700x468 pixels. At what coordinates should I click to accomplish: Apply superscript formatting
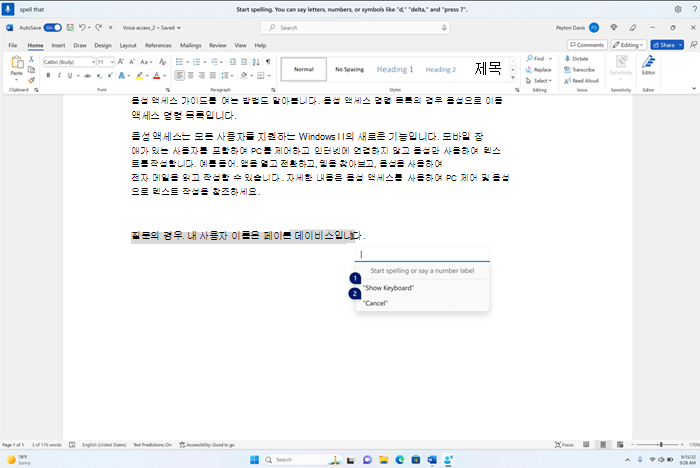point(109,75)
